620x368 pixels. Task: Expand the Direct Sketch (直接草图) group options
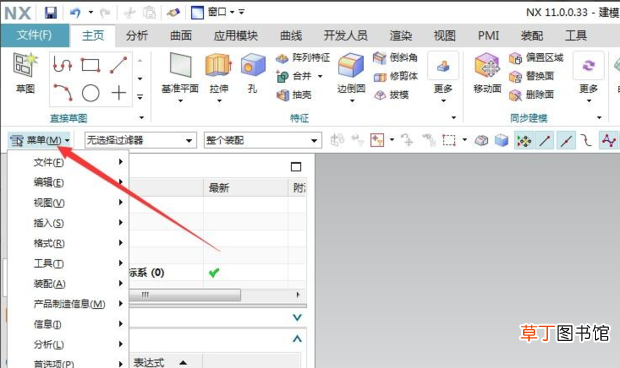tap(142, 118)
